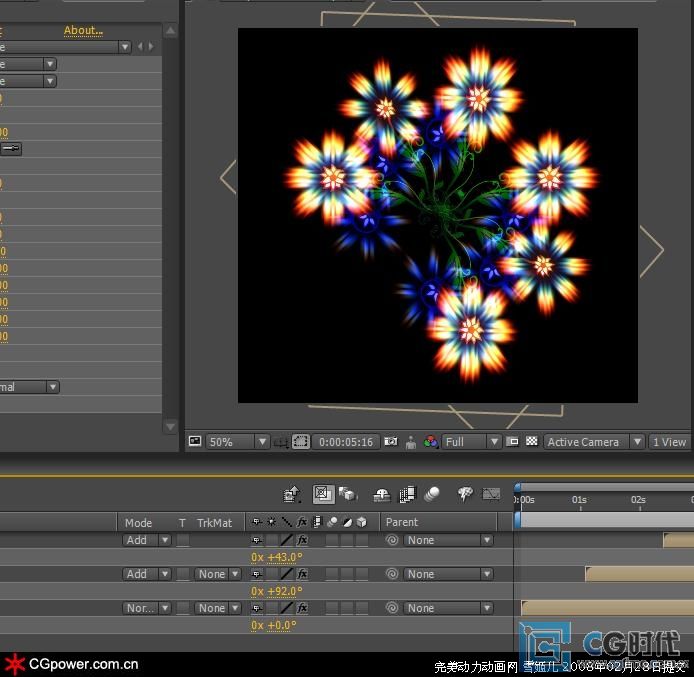This screenshot has width=694, height=677.
Task: Go to previous keyframe arrow in effect panel
Action: 141,46
